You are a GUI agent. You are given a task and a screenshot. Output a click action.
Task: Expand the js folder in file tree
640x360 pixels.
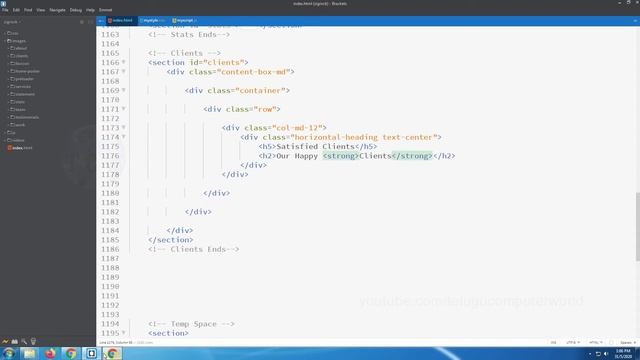tap(11, 132)
